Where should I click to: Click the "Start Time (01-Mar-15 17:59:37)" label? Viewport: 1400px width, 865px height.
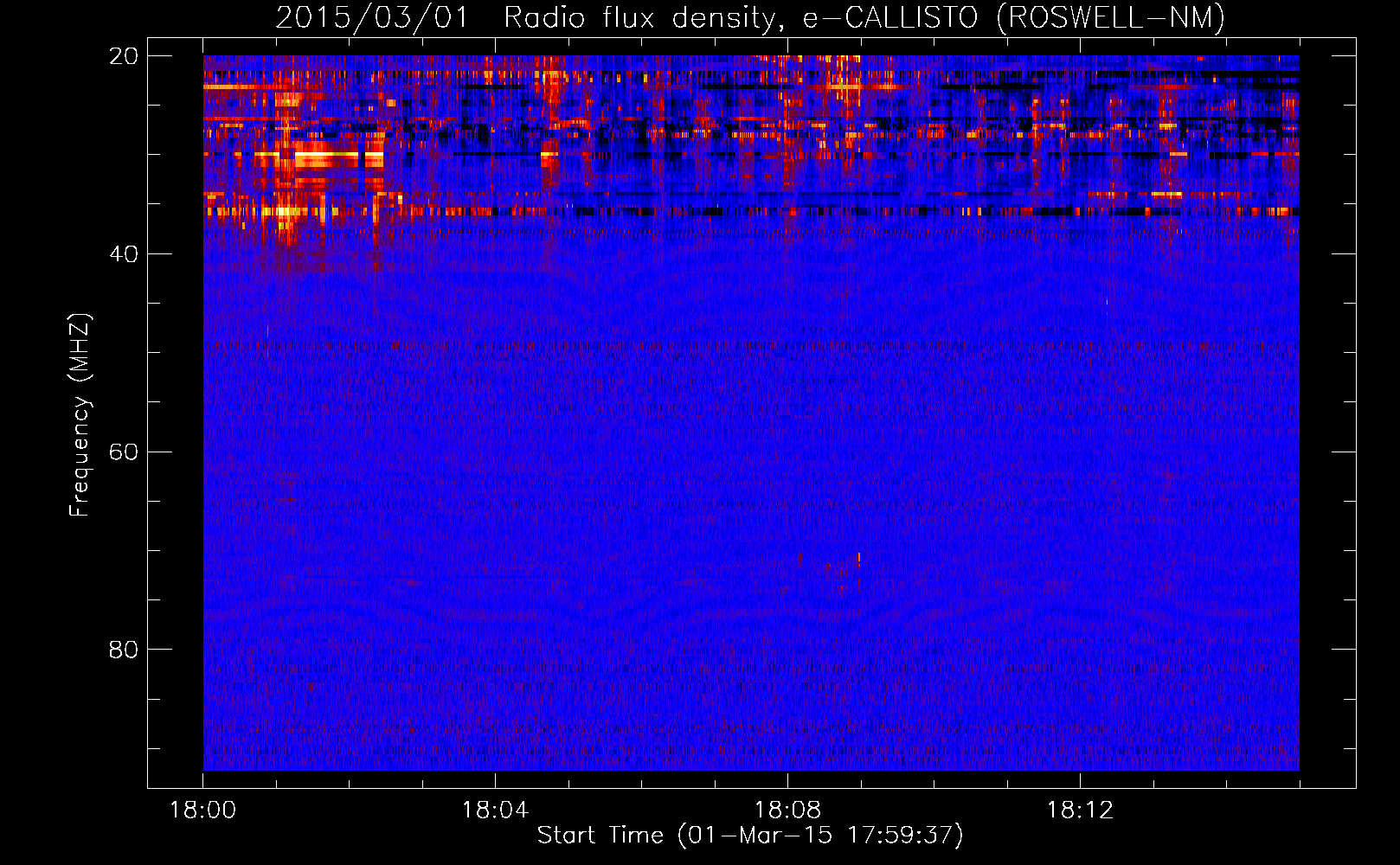pos(750,836)
